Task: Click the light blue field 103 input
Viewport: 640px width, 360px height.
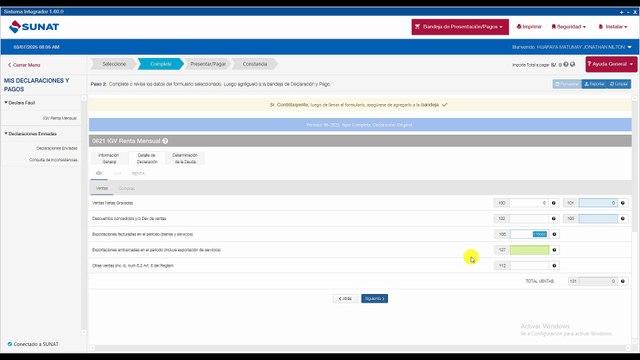Action: pos(598,219)
